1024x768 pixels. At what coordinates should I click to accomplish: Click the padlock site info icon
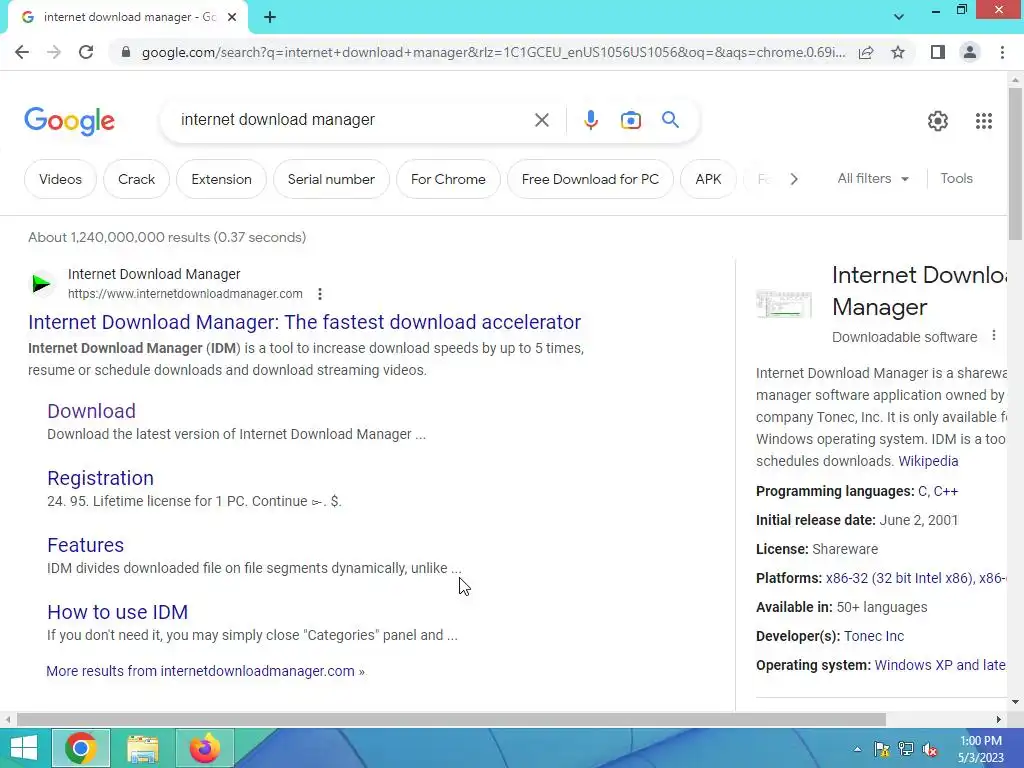click(126, 52)
